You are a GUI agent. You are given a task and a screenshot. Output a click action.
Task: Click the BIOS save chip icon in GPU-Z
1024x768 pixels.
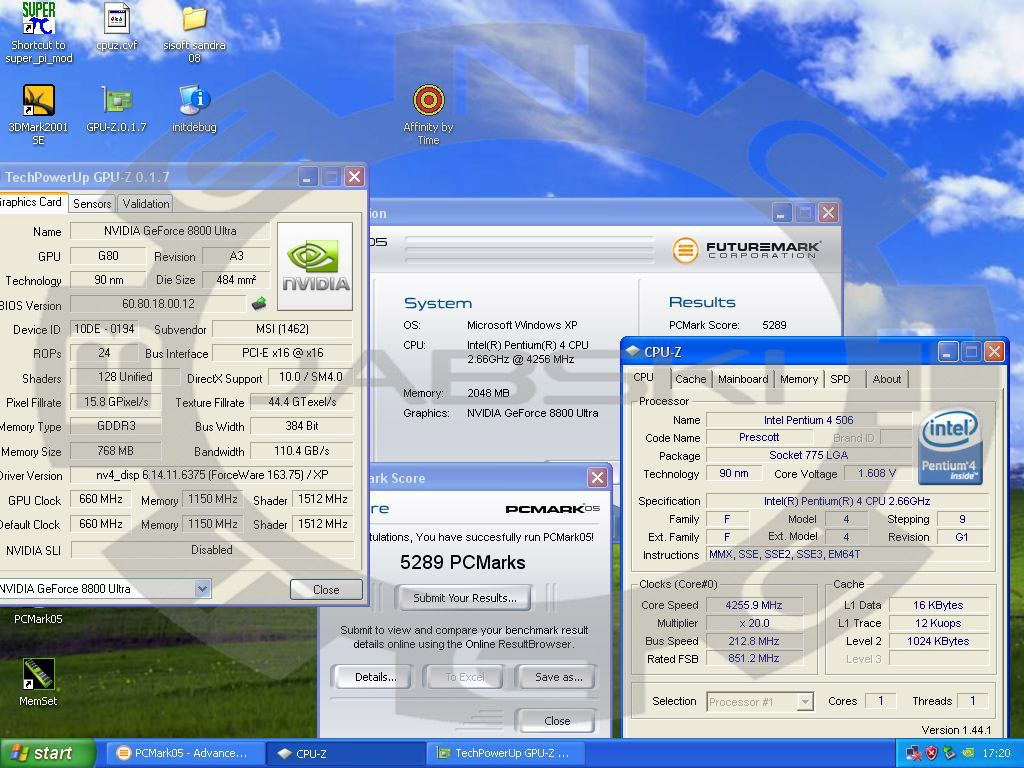pos(259,304)
